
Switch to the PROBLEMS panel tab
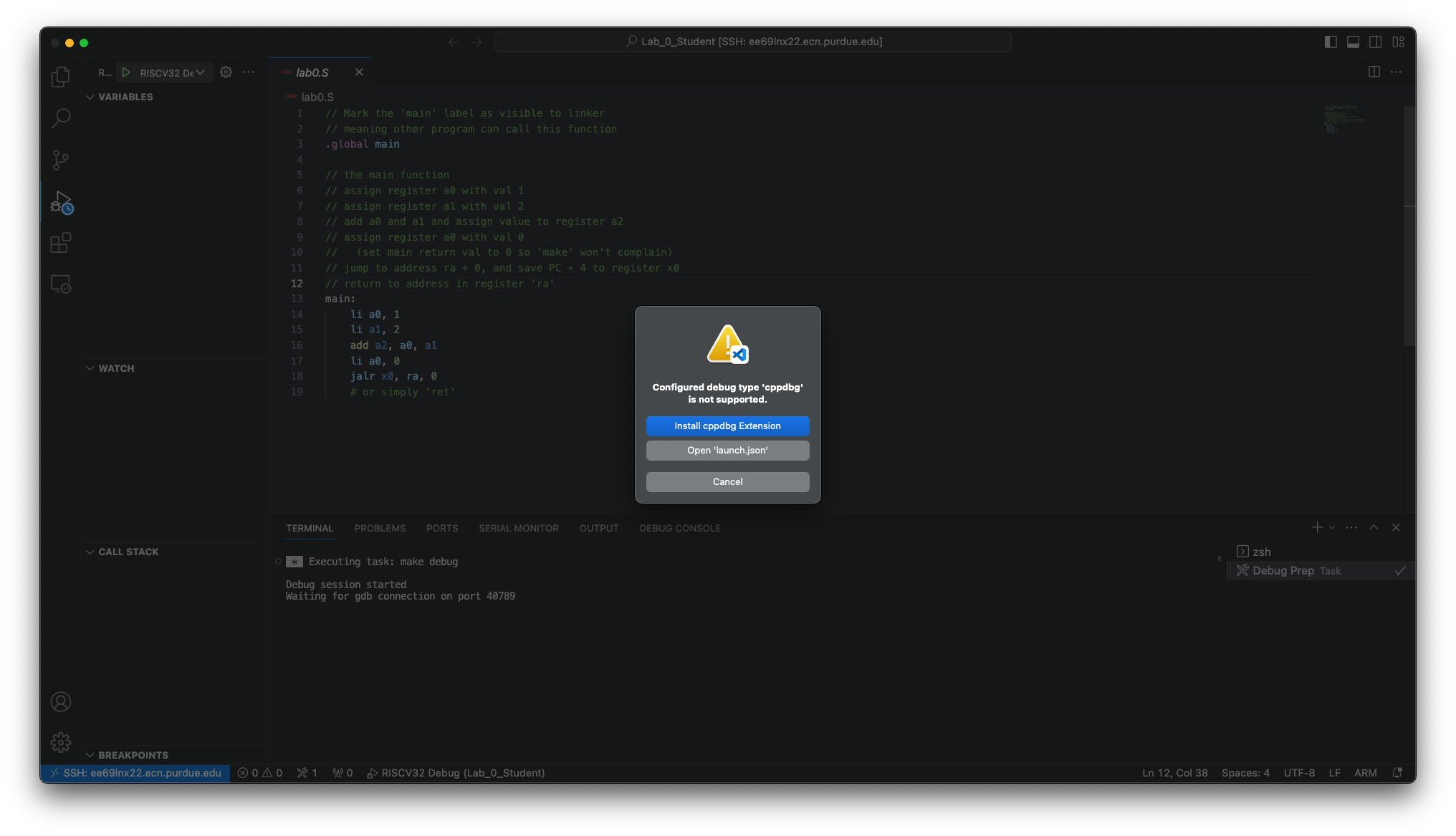pyautogui.click(x=380, y=528)
